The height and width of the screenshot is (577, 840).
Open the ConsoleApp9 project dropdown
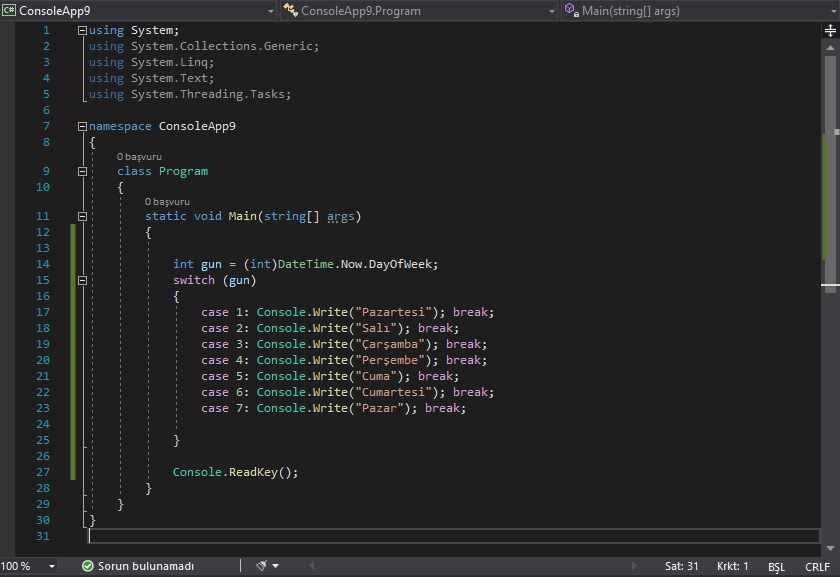click(139, 11)
